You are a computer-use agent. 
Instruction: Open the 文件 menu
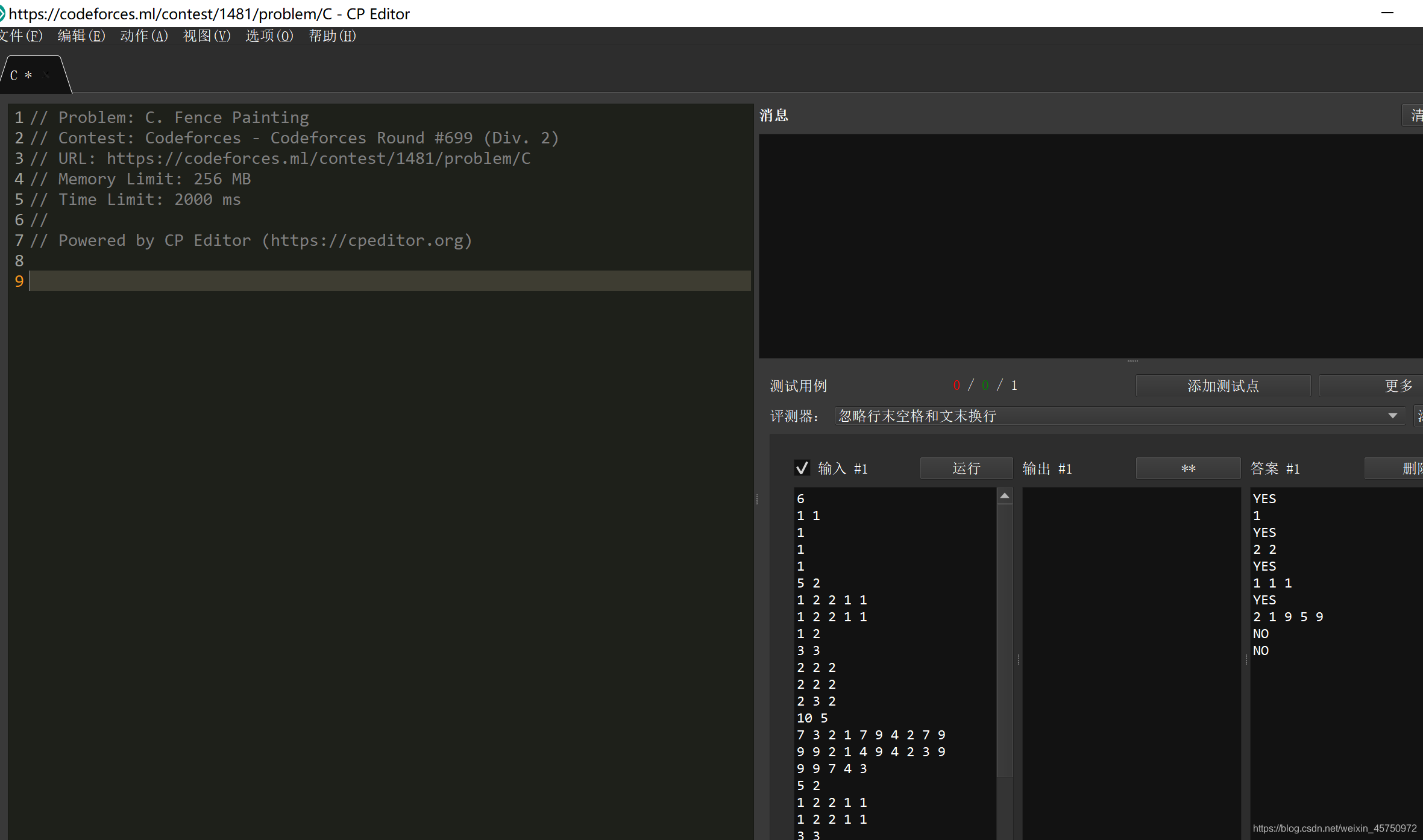point(21,36)
